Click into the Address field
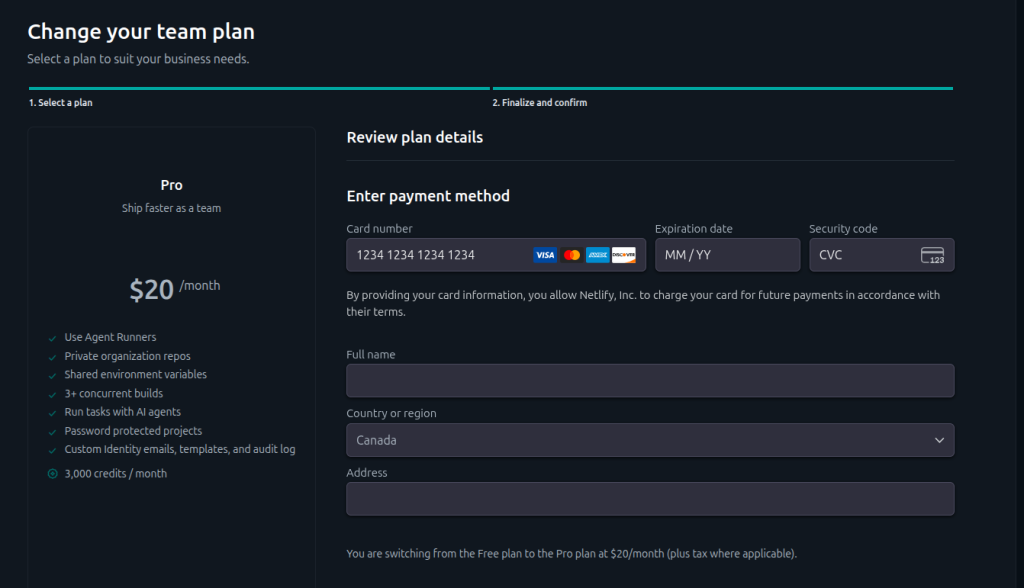The image size is (1024, 588). [650, 498]
